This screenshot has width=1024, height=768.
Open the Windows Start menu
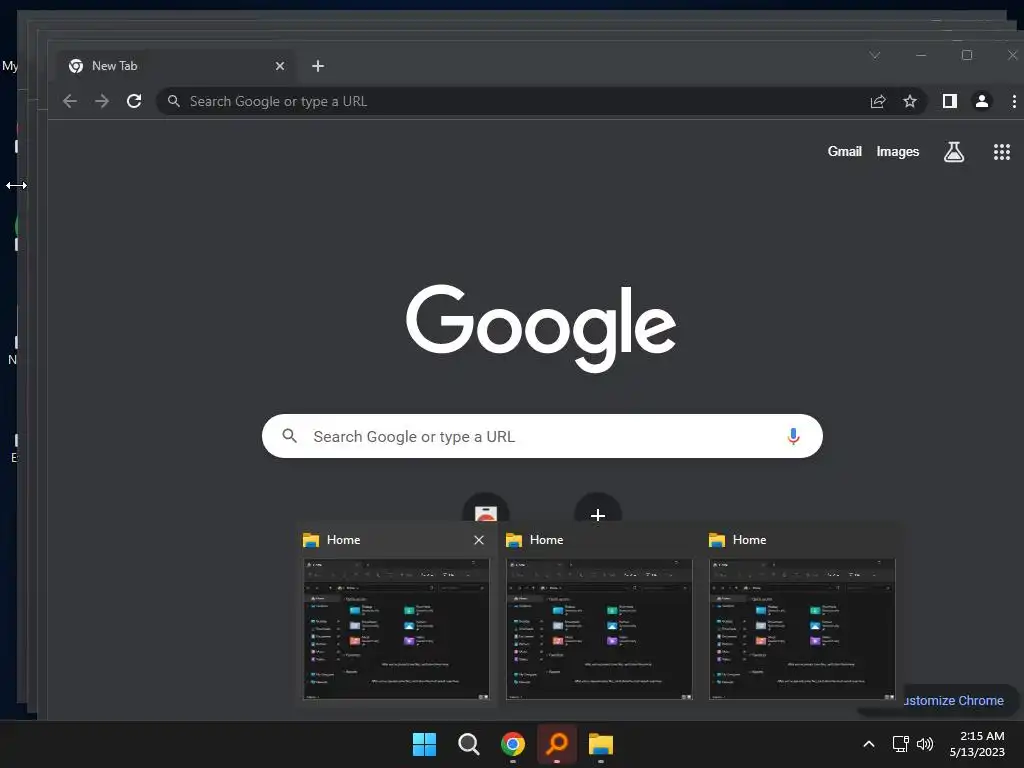pyautogui.click(x=424, y=744)
